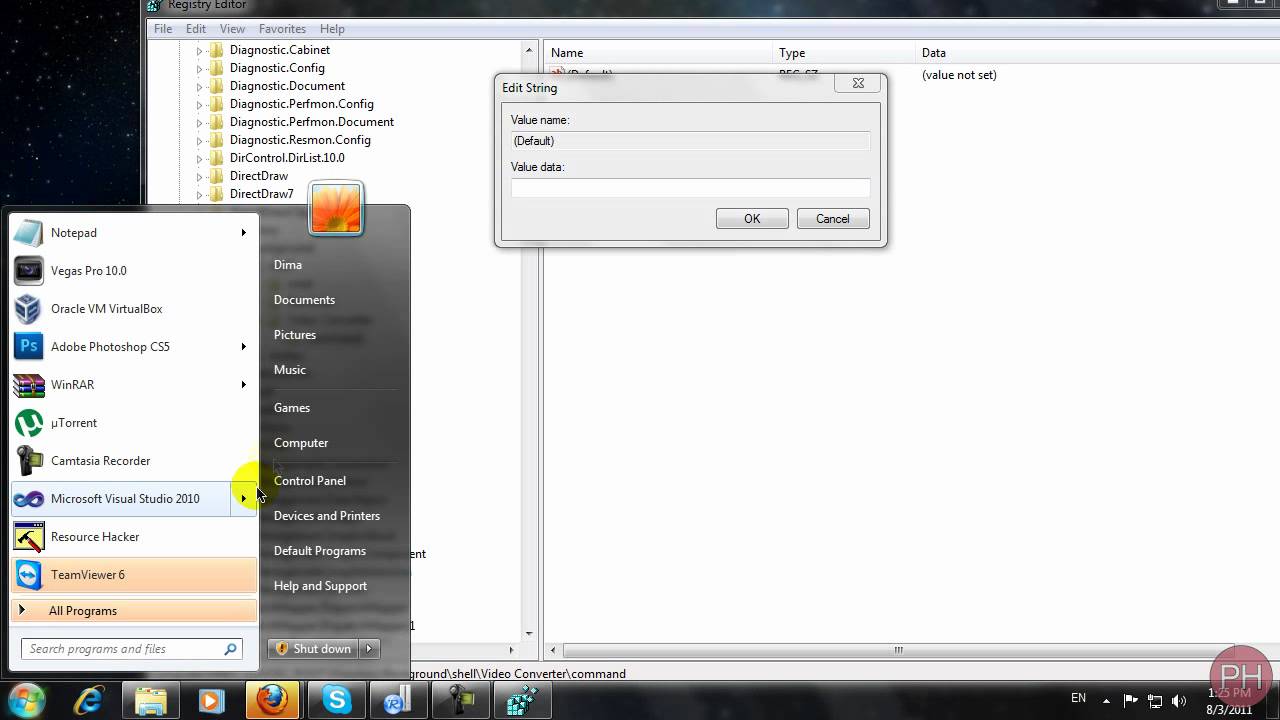This screenshot has height=720, width=1280.
Task: Close the Edit String dialog
Action: point(858,84)
